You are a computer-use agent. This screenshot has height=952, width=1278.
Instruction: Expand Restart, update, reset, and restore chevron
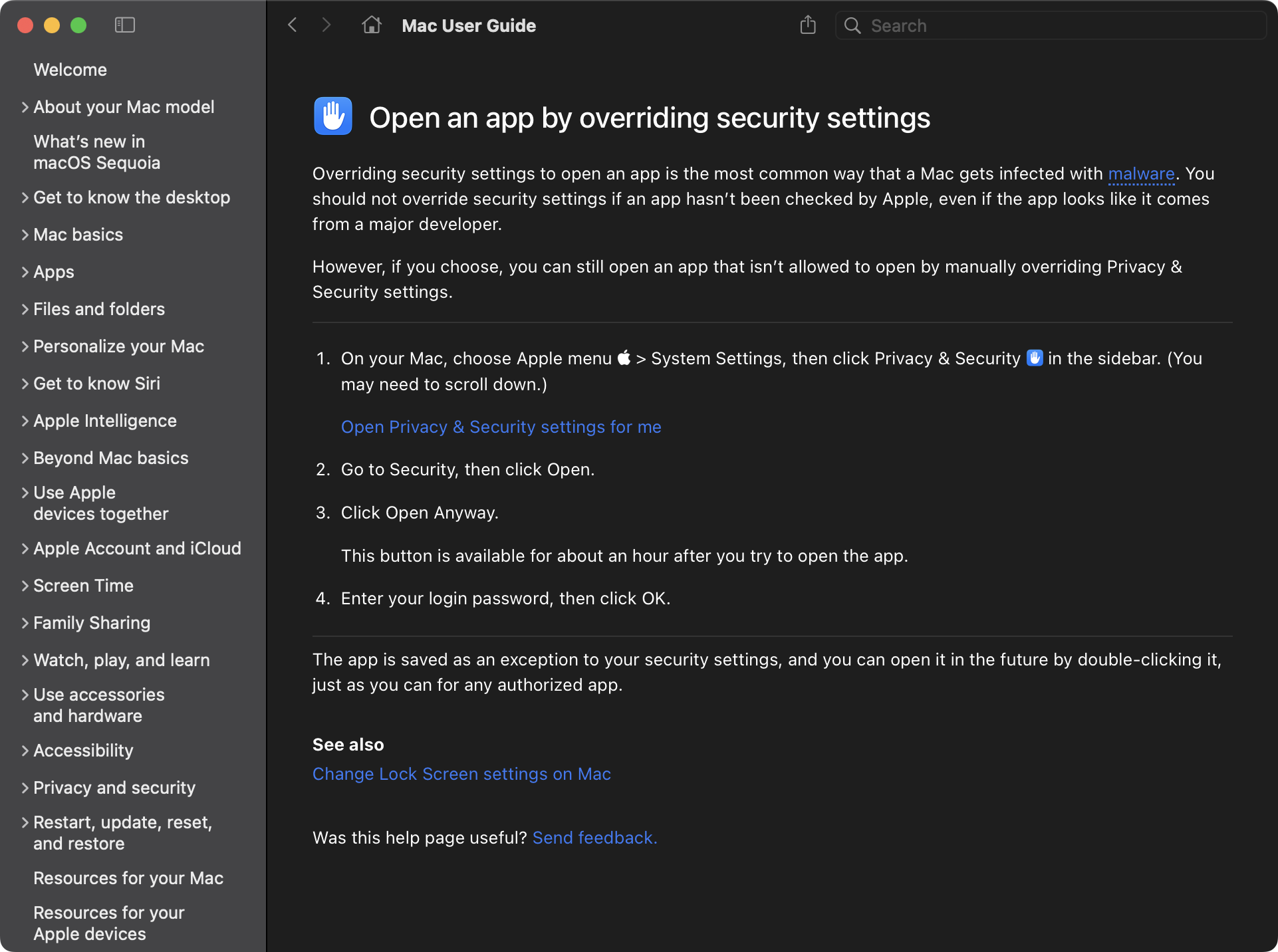point(25,822)
